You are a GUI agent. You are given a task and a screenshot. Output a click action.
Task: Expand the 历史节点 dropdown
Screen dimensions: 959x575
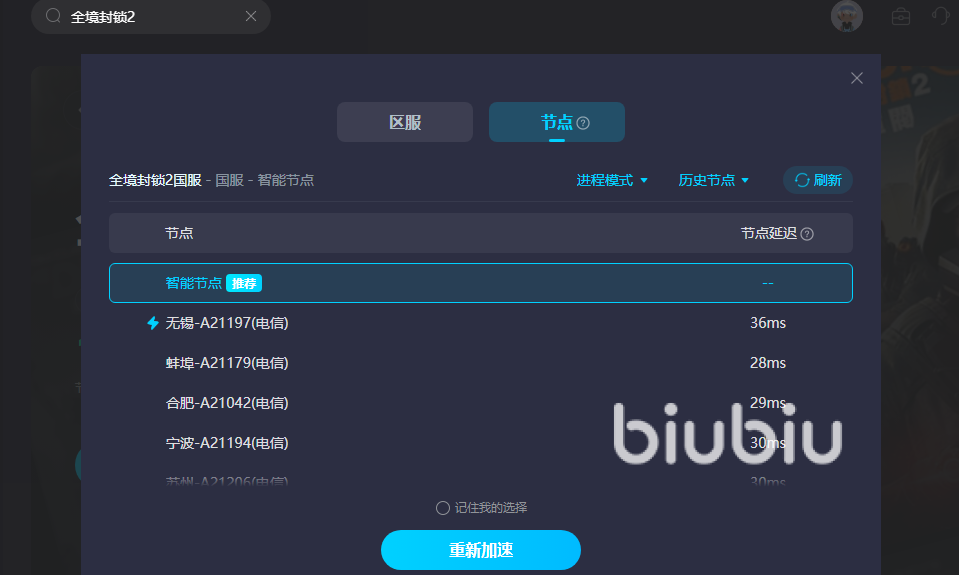(x=713, y=180)
